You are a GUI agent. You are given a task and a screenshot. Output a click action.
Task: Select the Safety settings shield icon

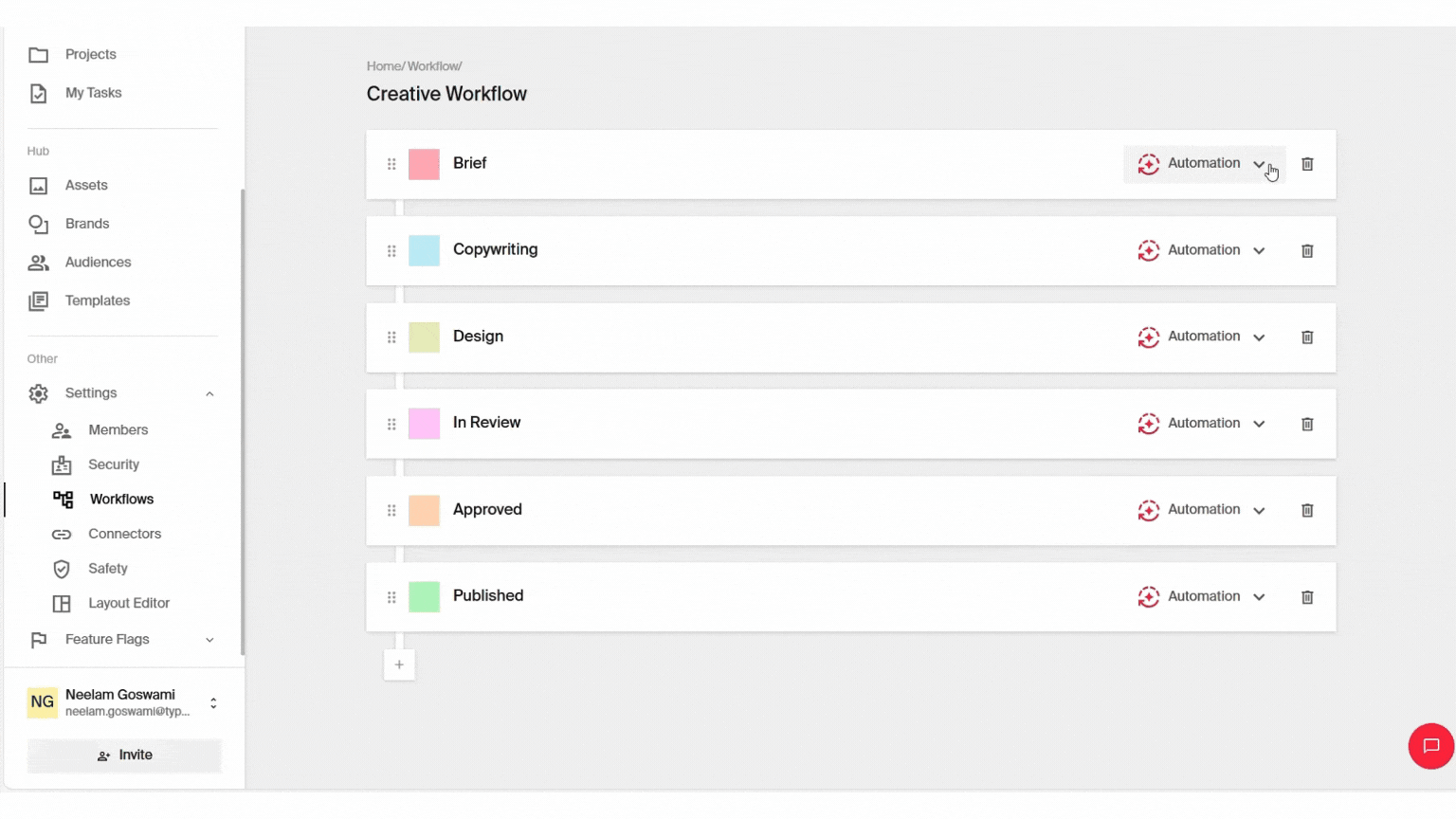62,568
